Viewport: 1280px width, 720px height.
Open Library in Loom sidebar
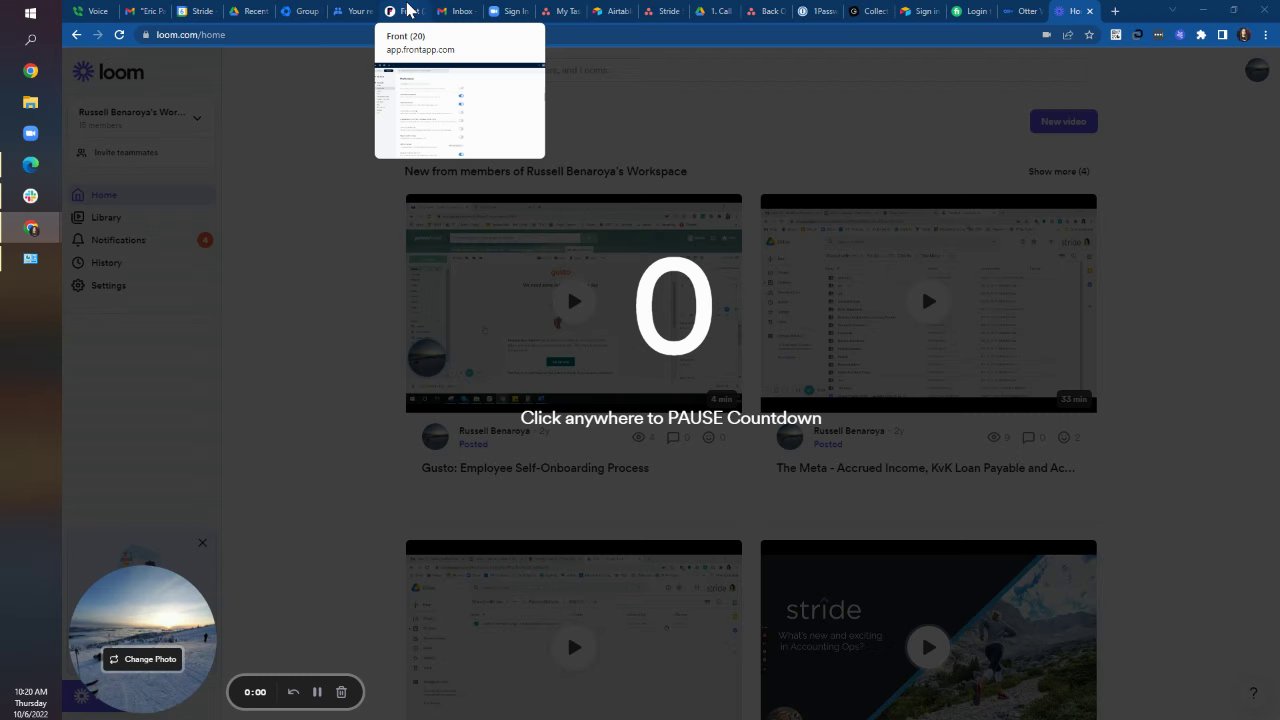143,217
